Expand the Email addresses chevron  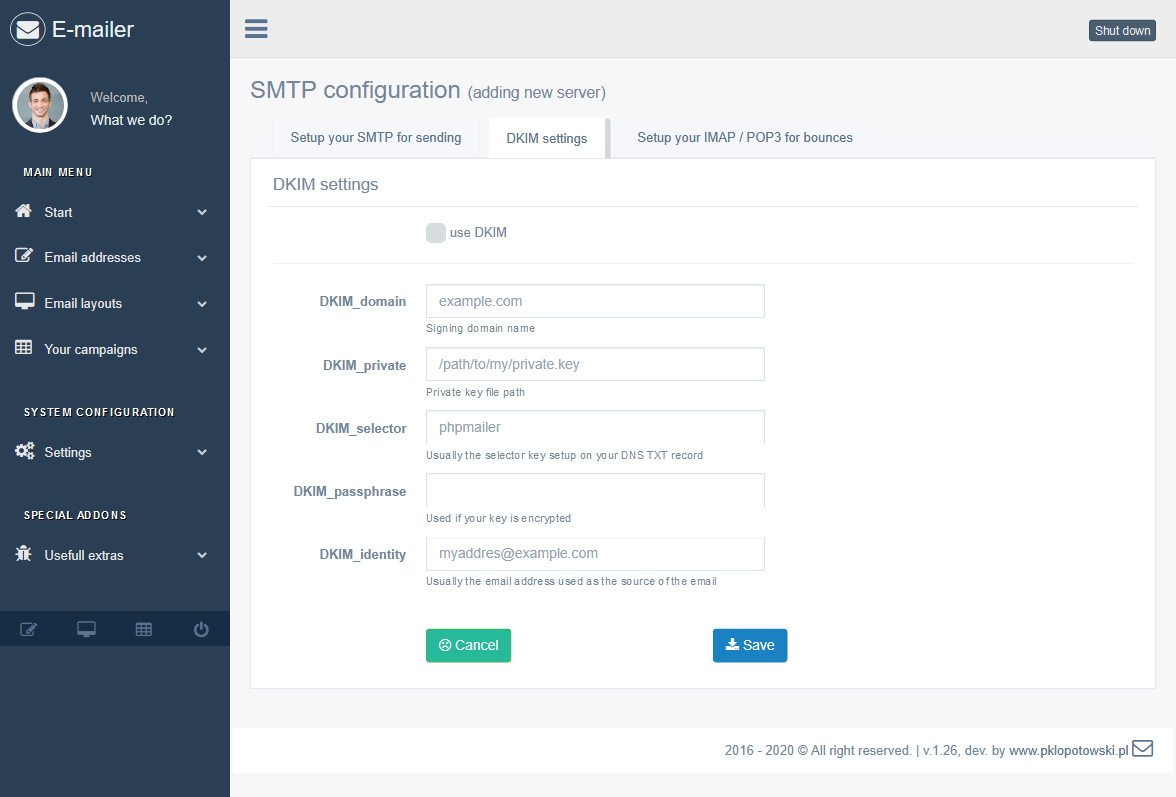pyautogui.click(x=202, y=258)
